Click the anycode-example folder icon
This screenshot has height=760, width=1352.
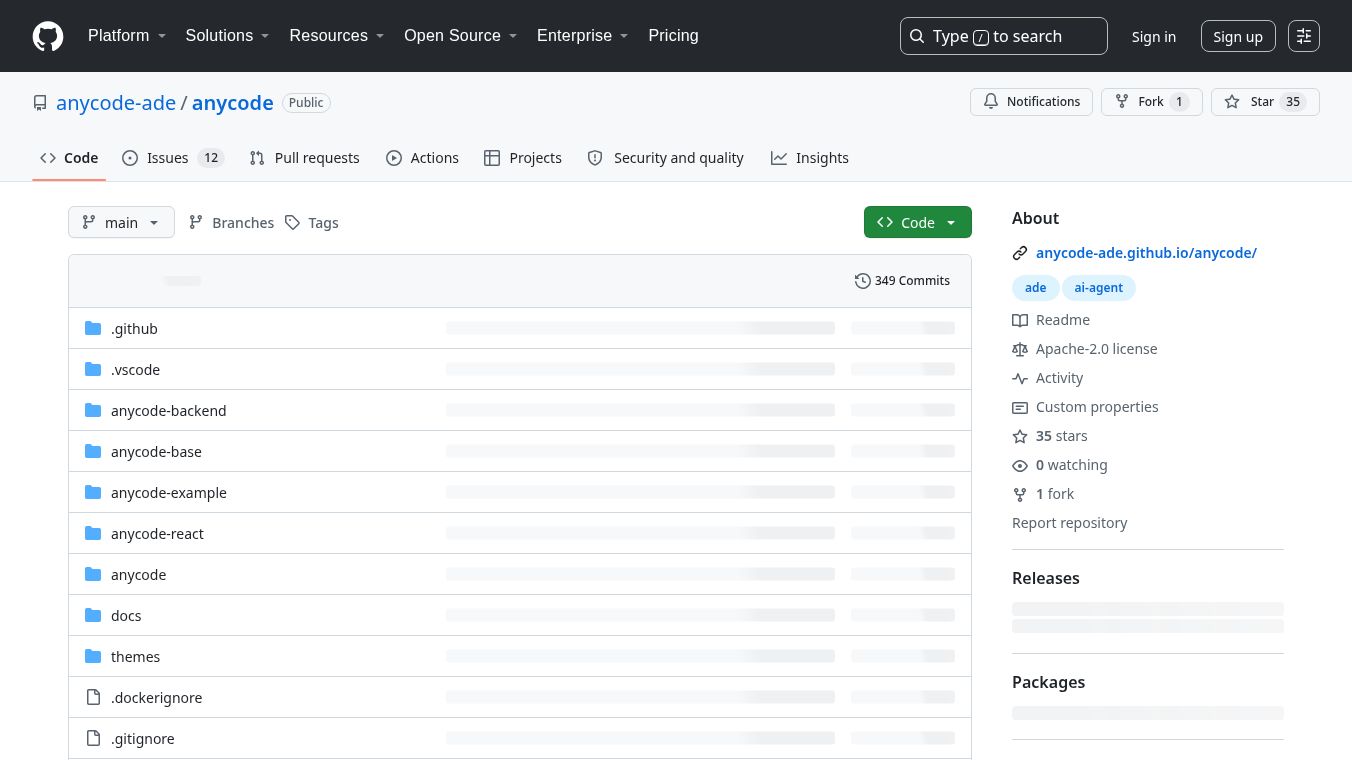(93, 492)
